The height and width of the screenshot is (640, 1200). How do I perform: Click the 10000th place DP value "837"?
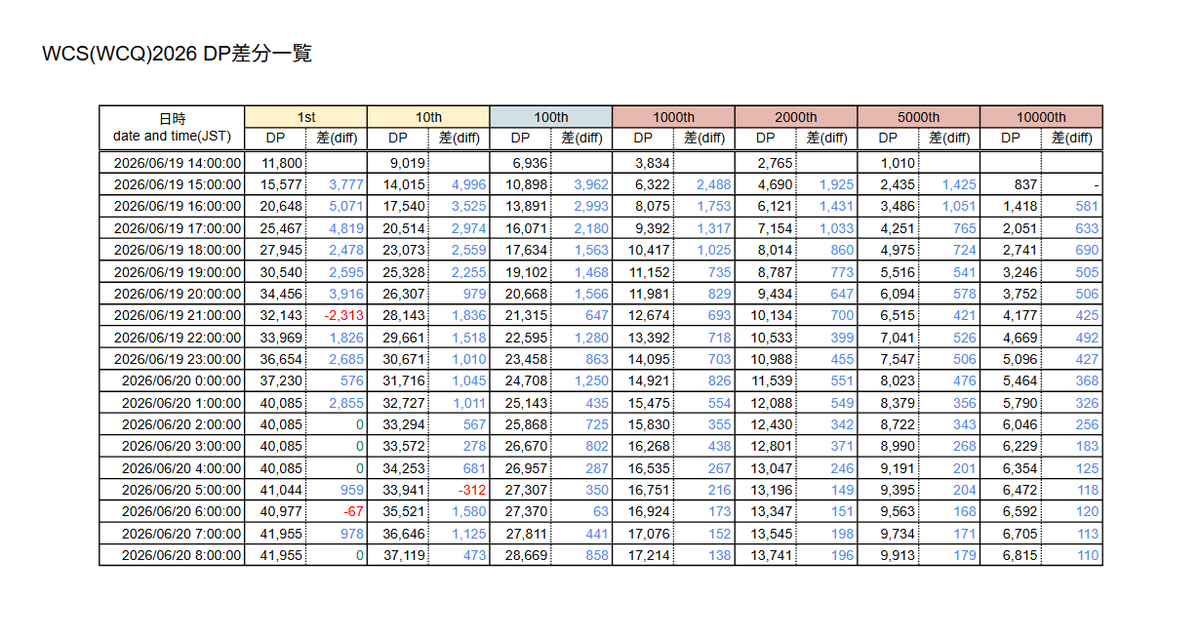[x=1026, y=184]
